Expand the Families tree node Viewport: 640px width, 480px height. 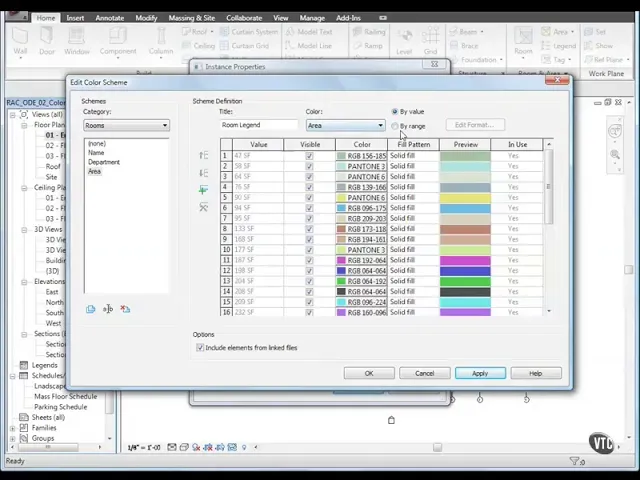[12, 428]
